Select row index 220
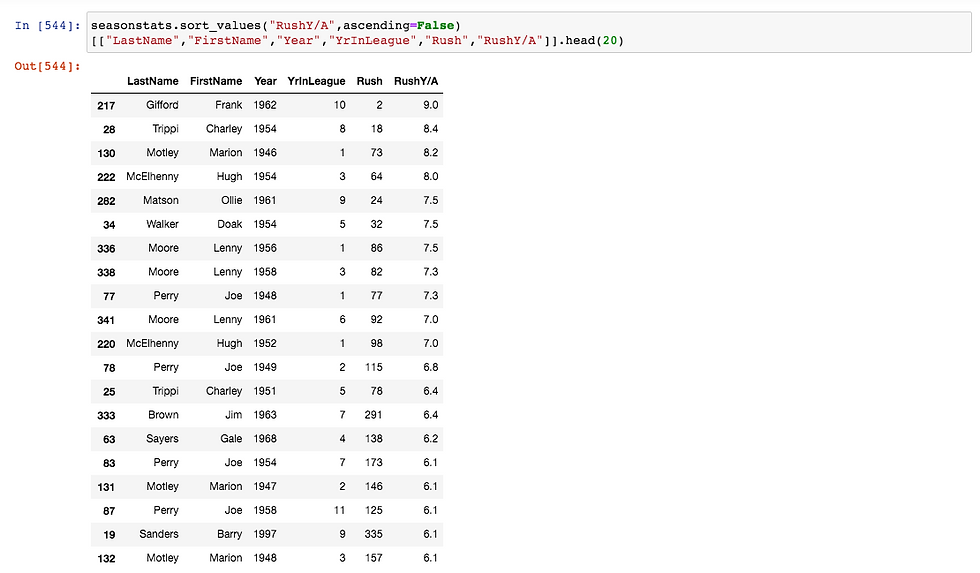This screenshot has height=573, width=980. point(106,344)
